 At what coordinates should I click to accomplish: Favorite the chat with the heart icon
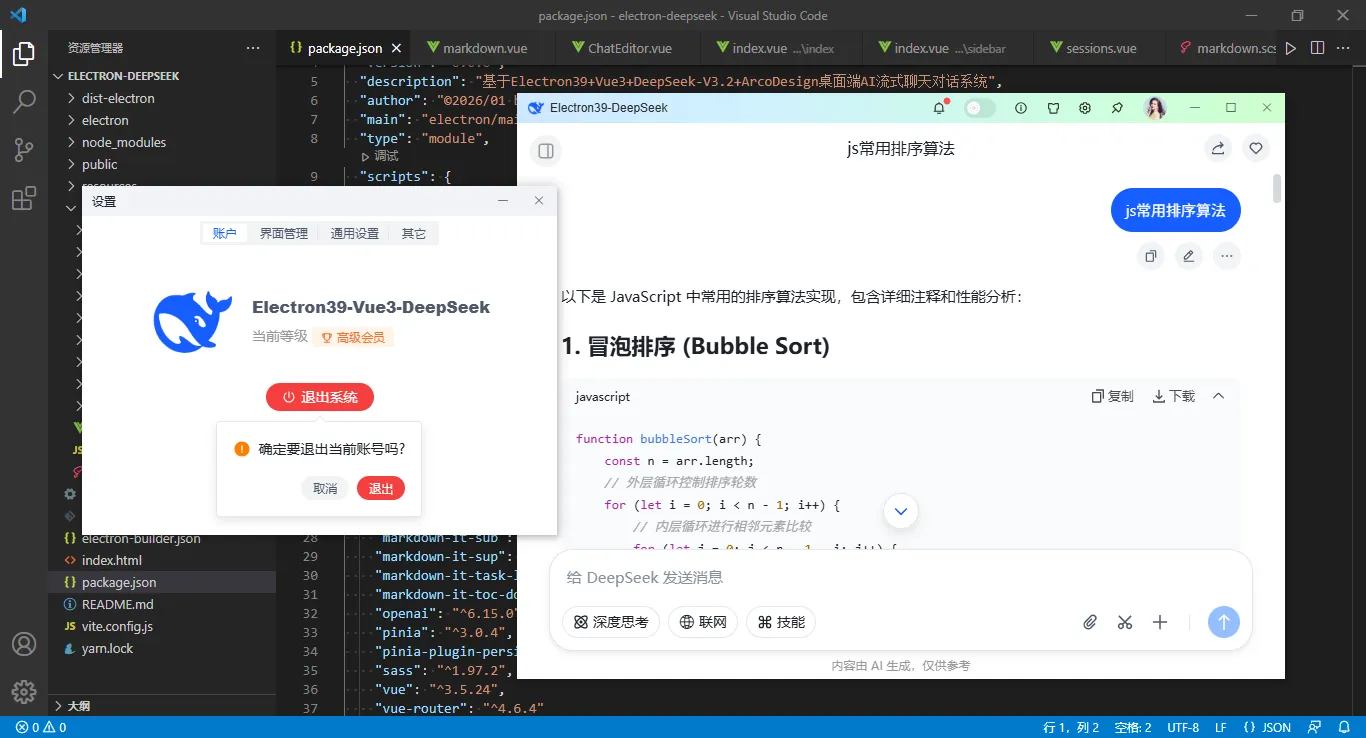1256,148
